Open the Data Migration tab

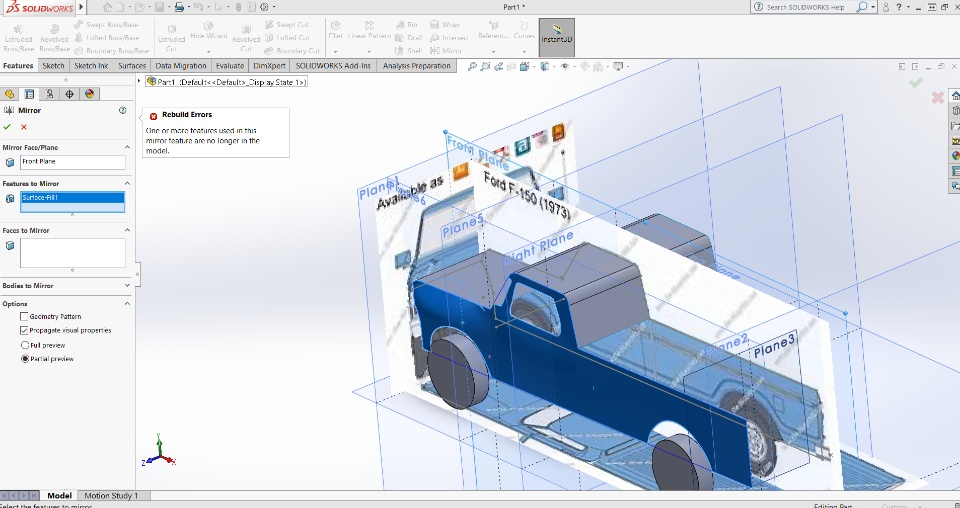(x=181, y=66)
